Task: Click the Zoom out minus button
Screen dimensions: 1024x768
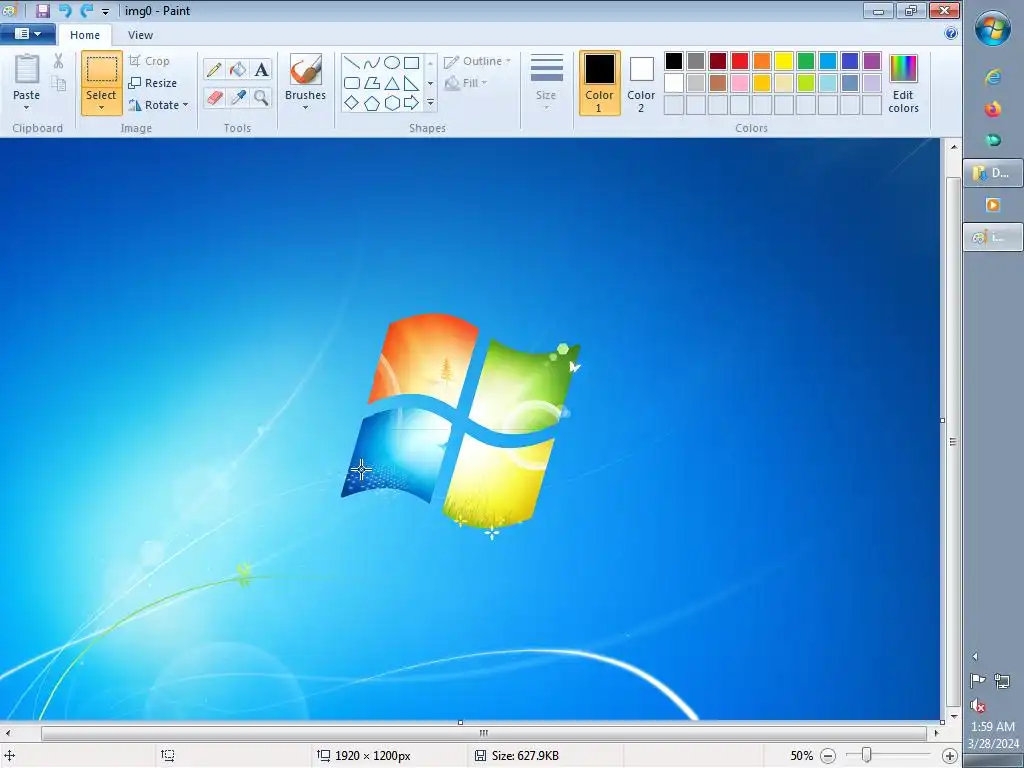Action: coord(827,756)
